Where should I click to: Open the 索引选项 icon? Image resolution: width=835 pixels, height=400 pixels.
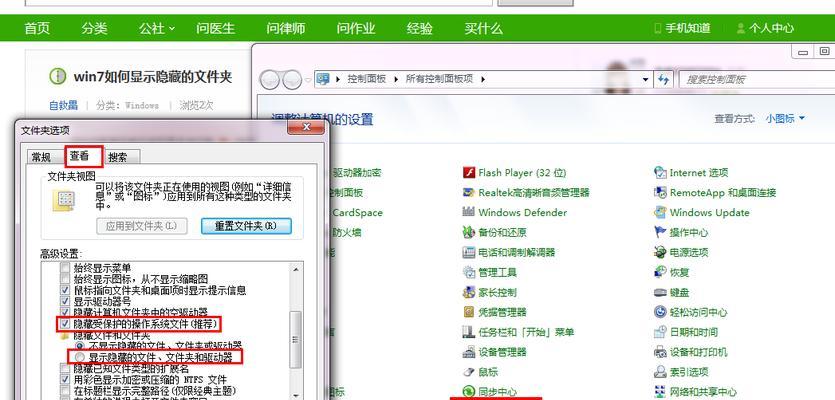pyautogui.click(x=660, y=372)
